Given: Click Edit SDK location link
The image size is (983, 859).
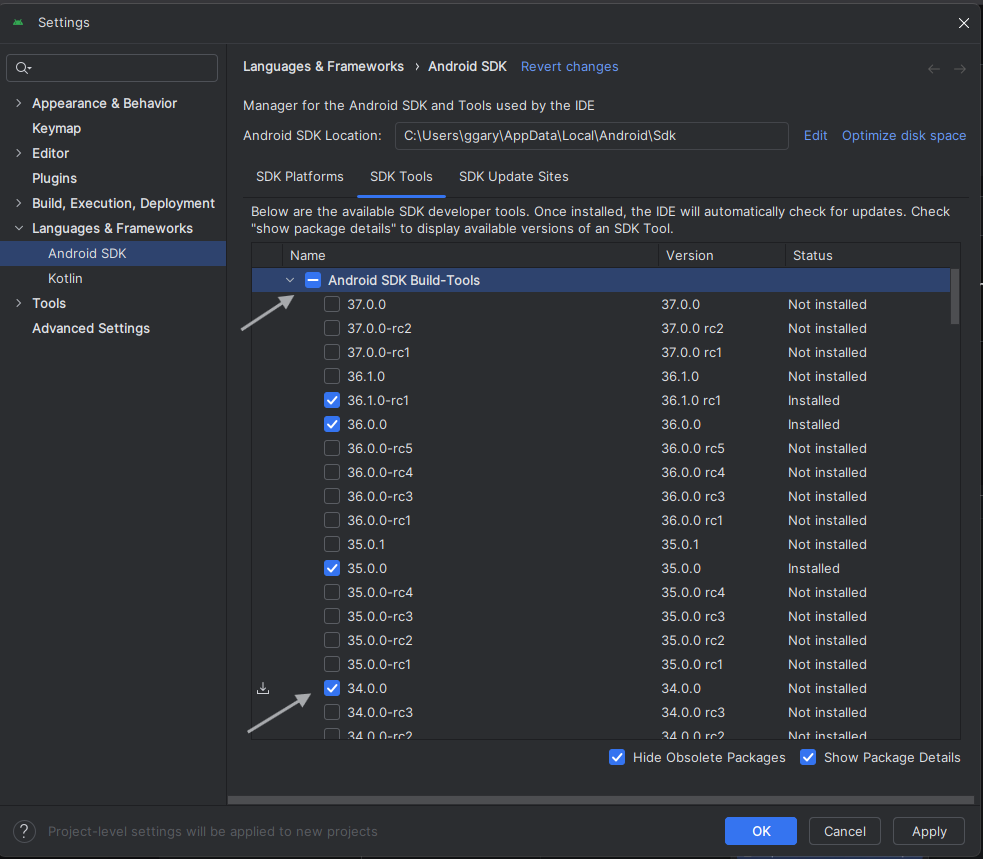Looking at the screenshot, I should pos(816,135).
